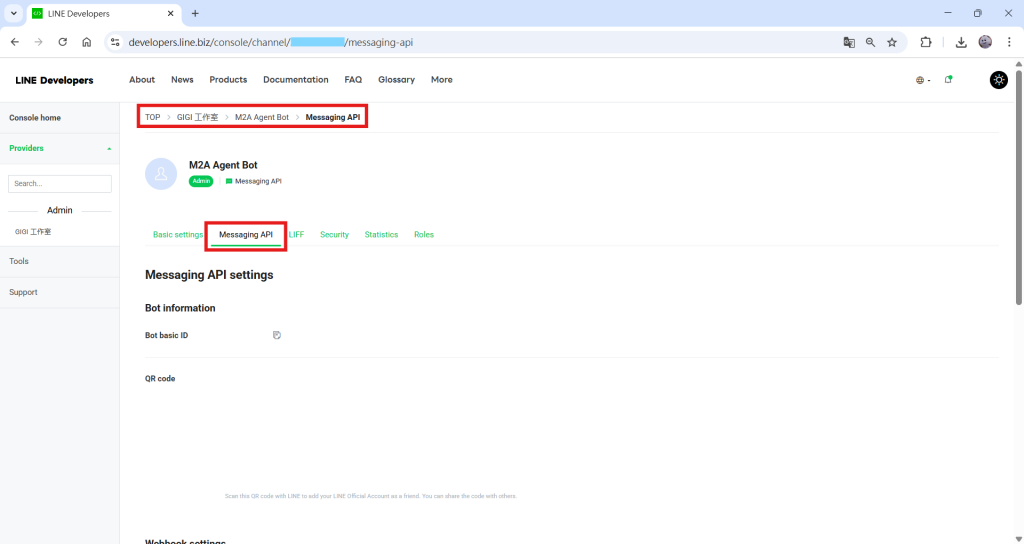Screen dimensions: 1024x544
Task: Toggle dark mode sun icon
Action: 999,80
